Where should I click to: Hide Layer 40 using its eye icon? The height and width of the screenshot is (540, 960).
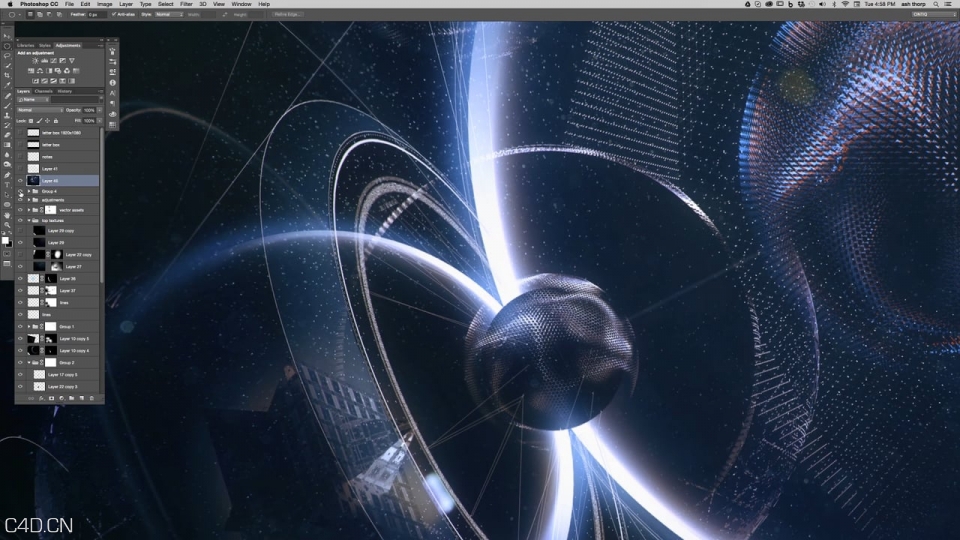pos(20,181)
